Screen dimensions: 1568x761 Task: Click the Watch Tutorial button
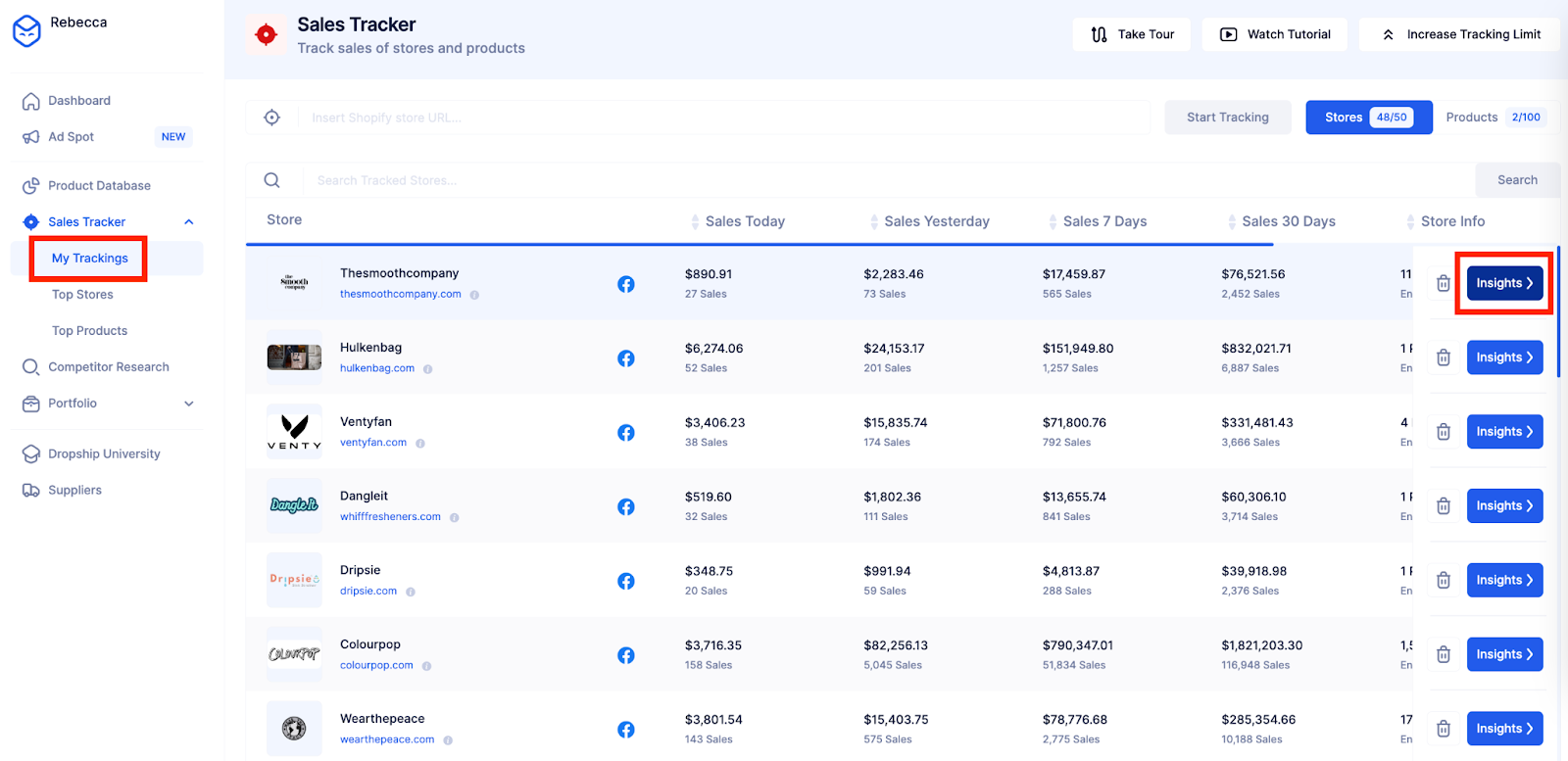(1275, 34)
